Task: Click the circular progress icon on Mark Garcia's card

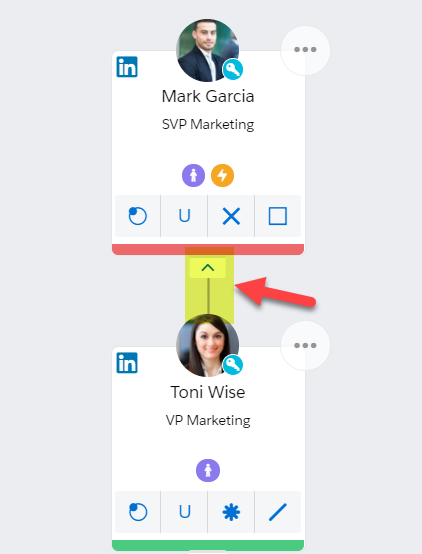Action: (137, 216)
